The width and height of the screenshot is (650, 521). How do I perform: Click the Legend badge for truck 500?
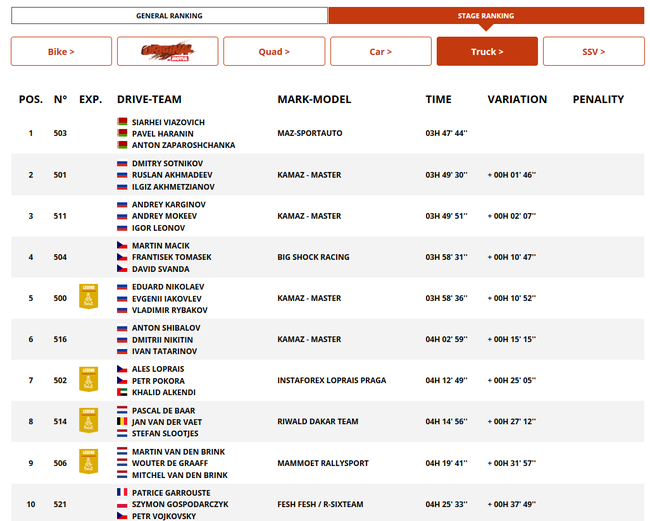coord(88,296)
